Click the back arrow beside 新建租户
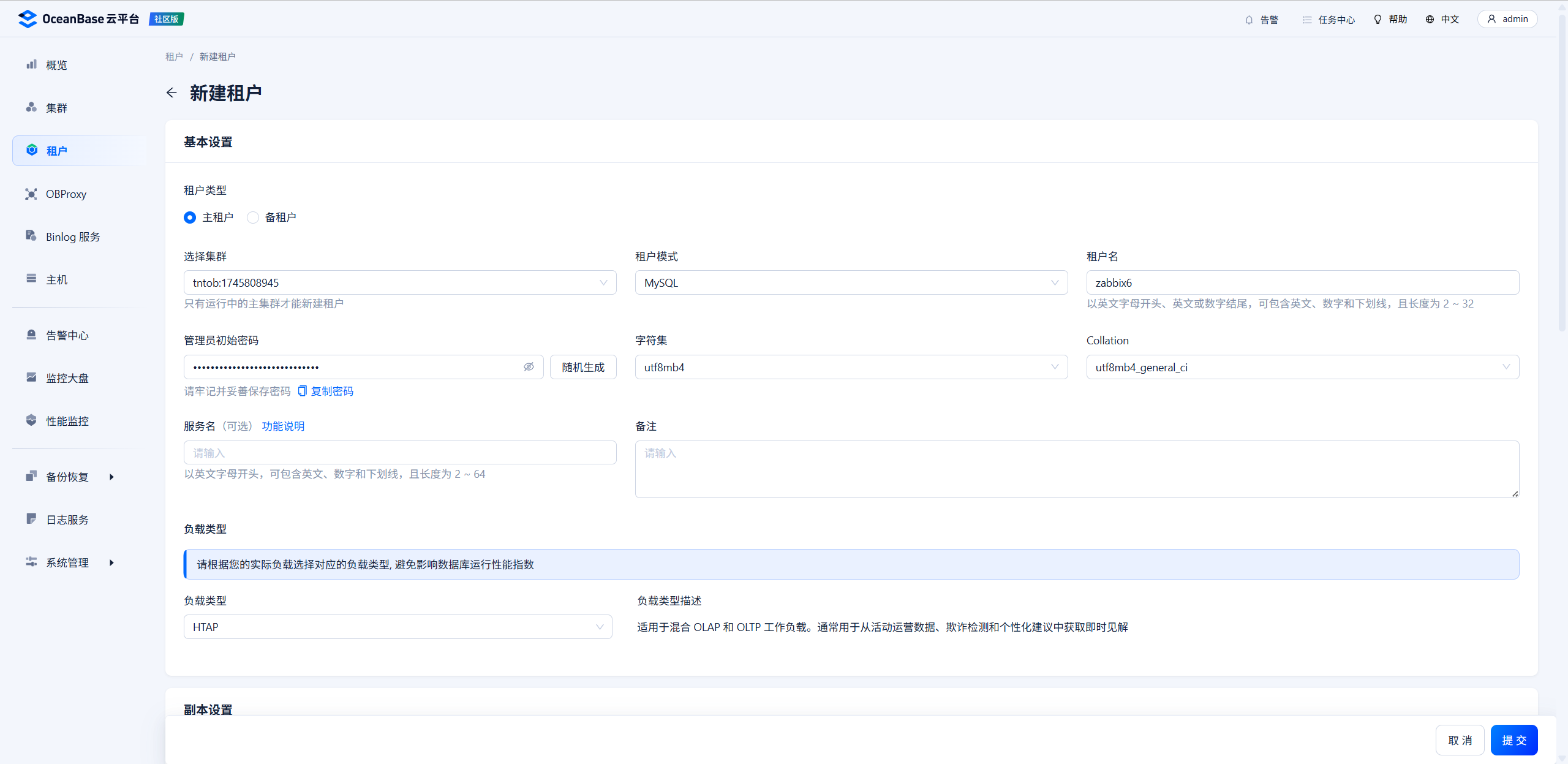 tap(171, 93)
